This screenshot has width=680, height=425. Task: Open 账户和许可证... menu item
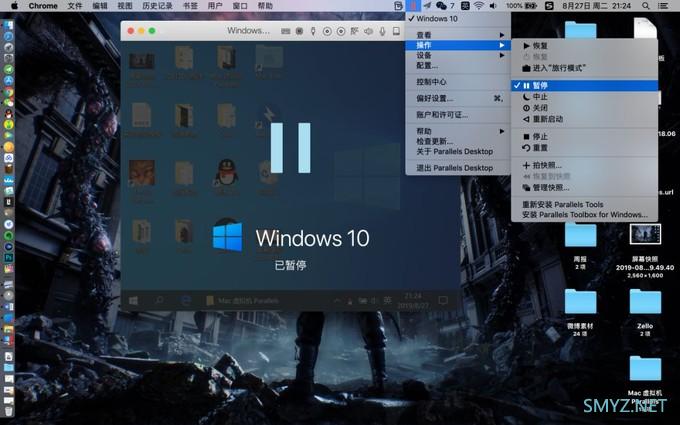pyautogui.click(x=458, y=115)
